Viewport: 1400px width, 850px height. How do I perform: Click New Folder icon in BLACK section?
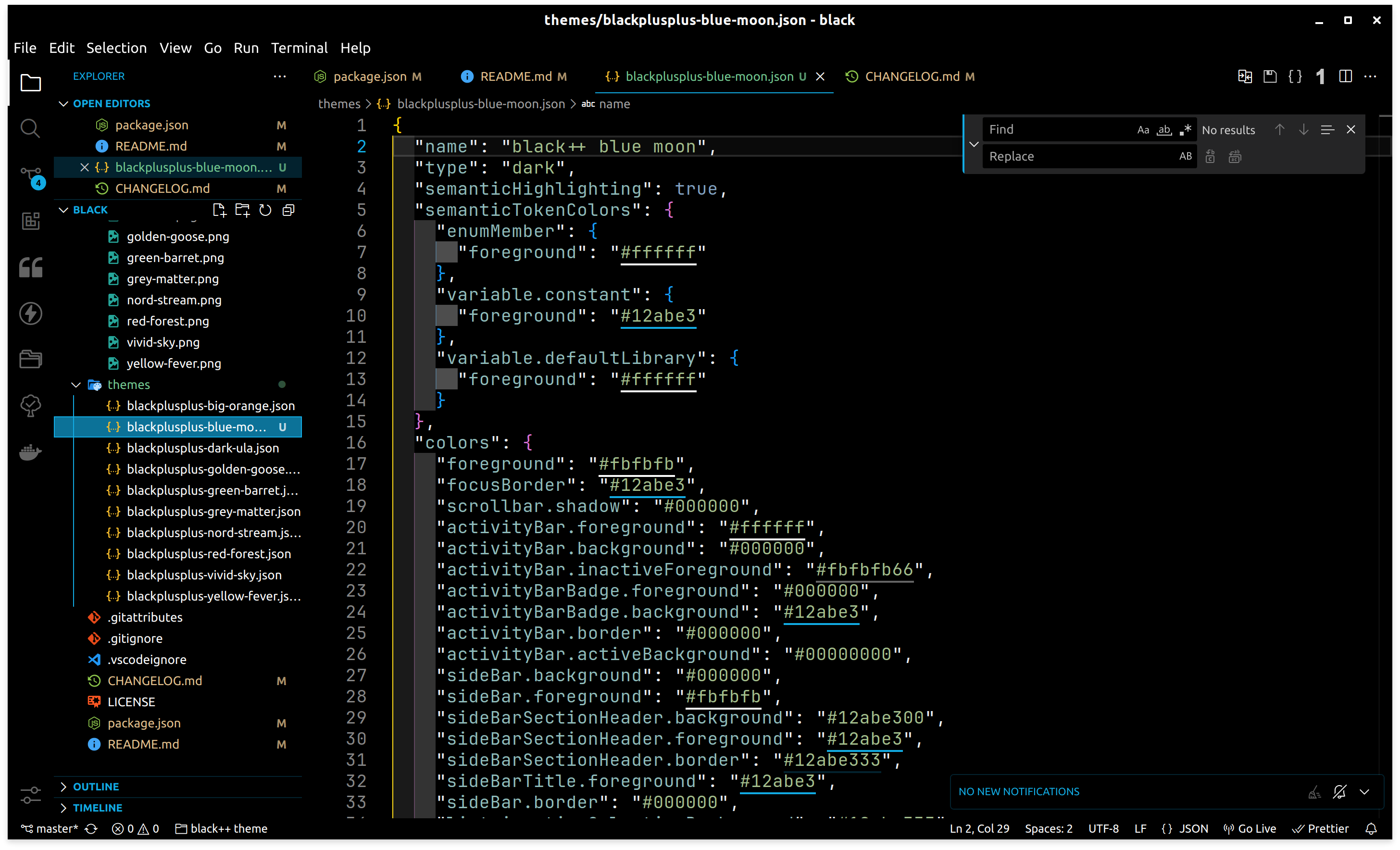click(x=243, y=210)
